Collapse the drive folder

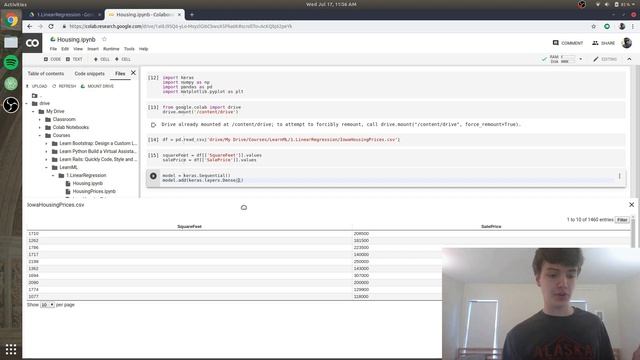[x=27, y=104]
